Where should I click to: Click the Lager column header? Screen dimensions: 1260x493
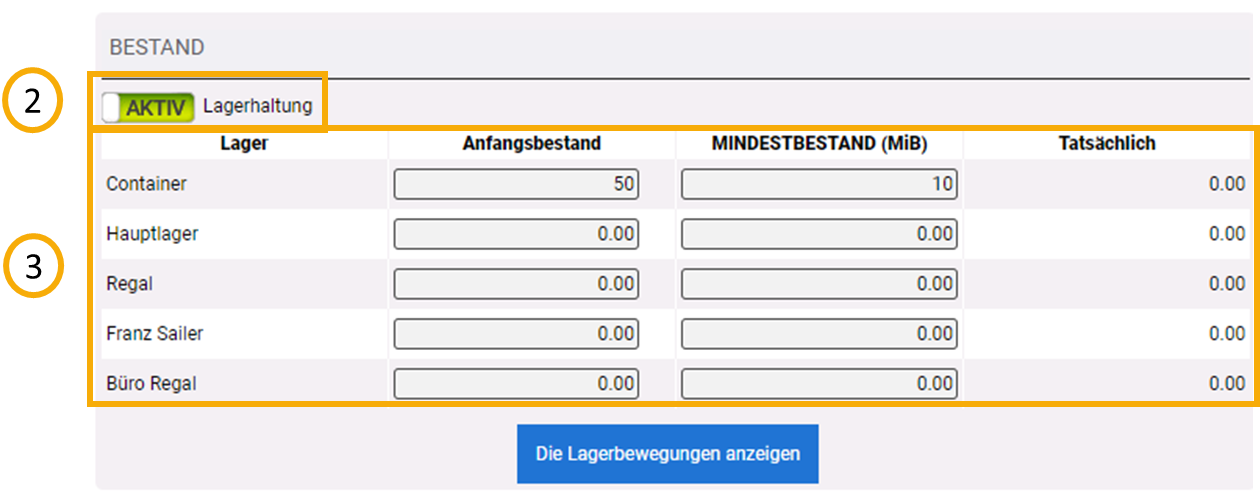(x=244, y=143)
